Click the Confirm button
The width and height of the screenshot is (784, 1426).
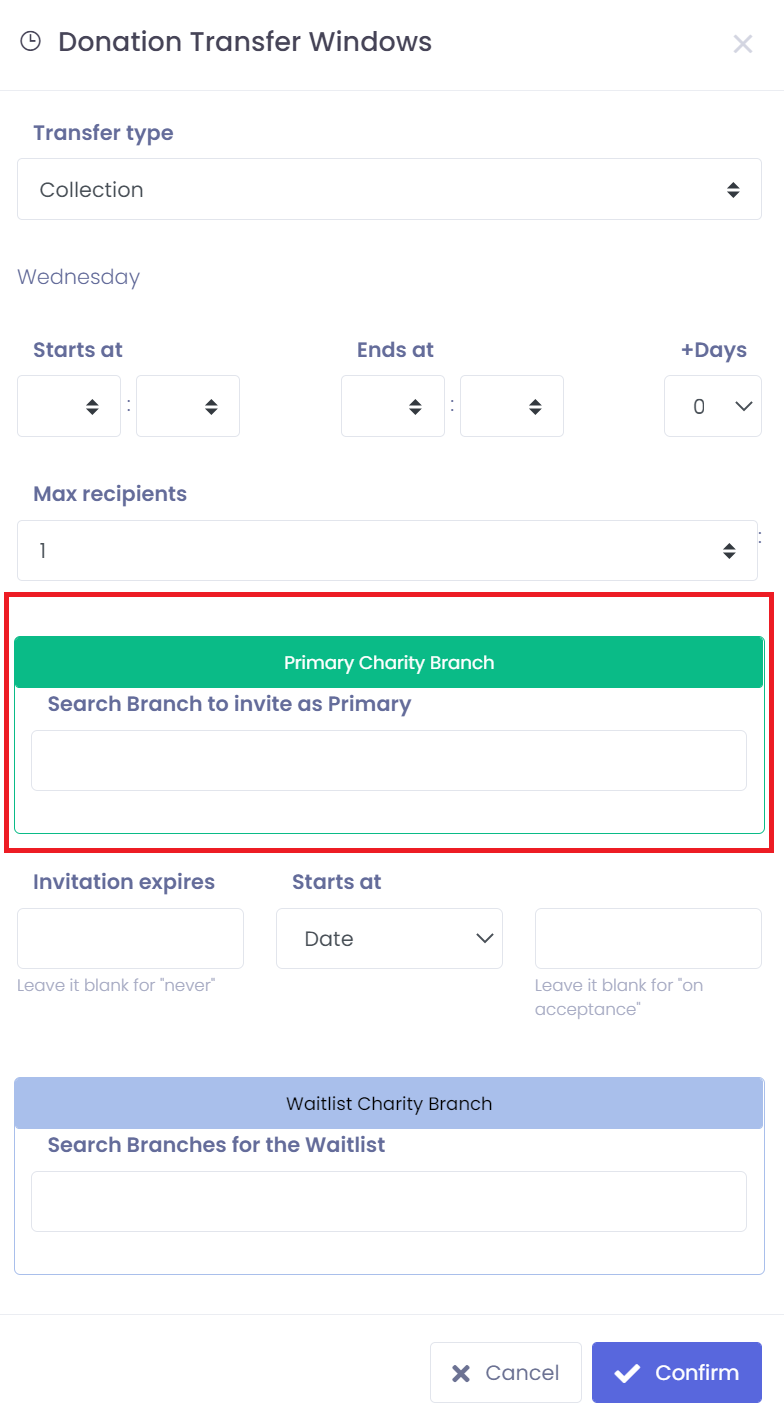pos(677,1372)
